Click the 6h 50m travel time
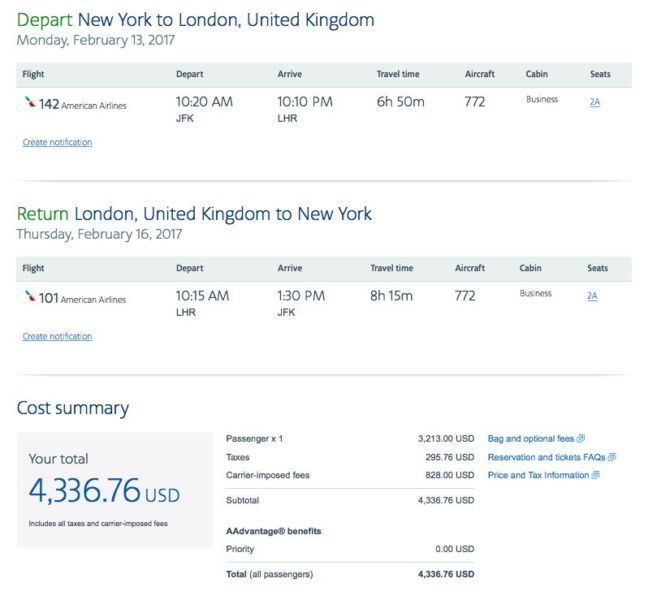Viewport: 648px width, 600px height. 400,102
